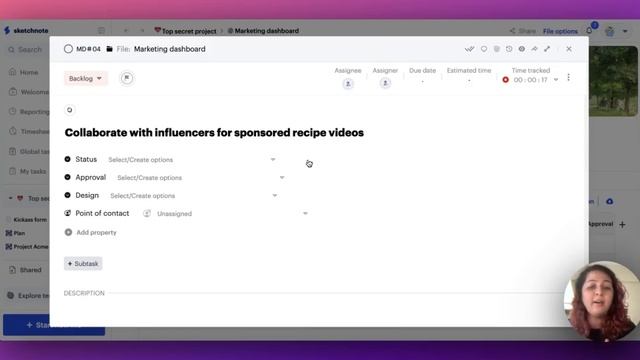640x360 pixels.
Task: Expand the account dropdown arrow at top right
Action: (x=625, y=31)
